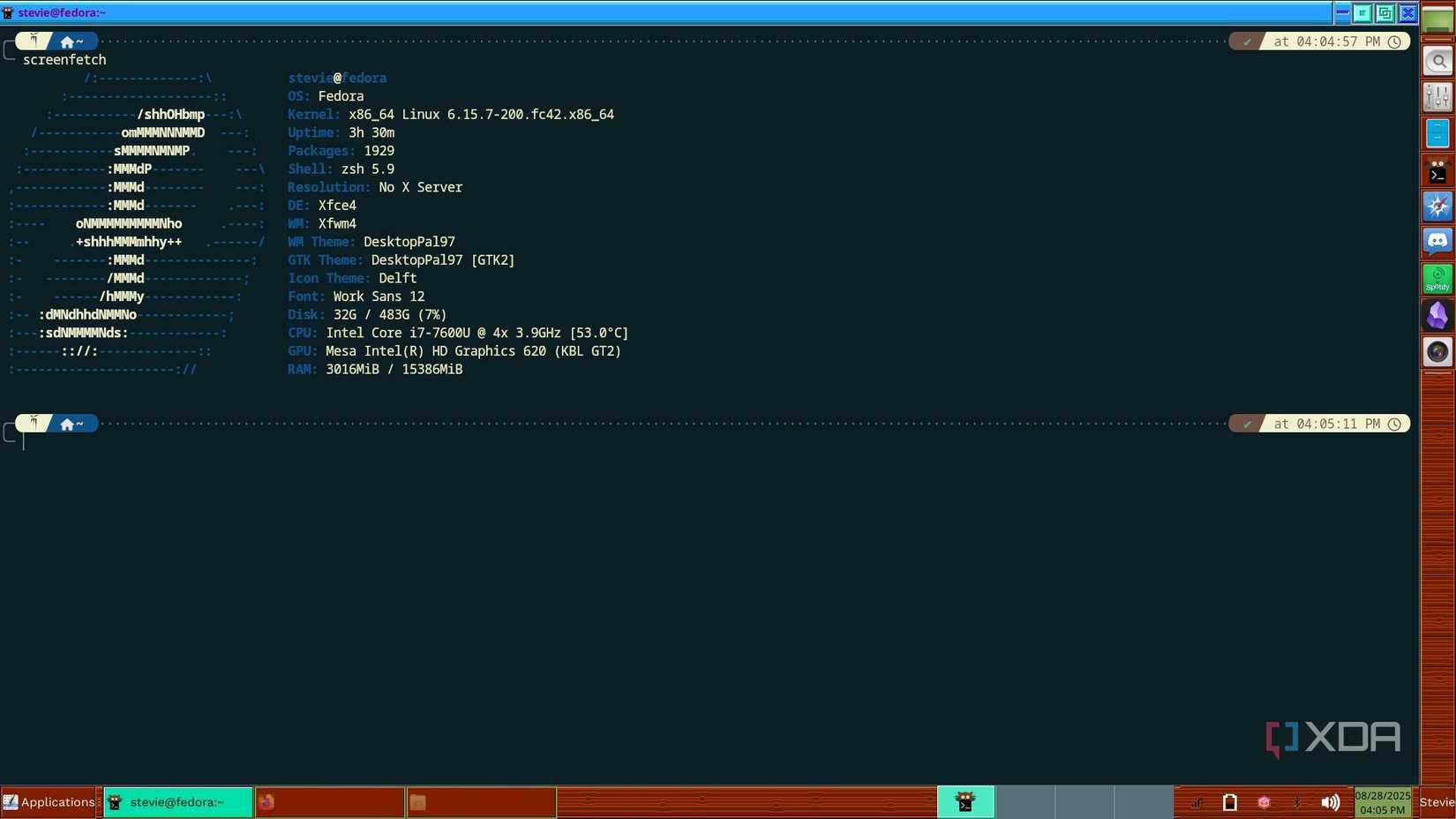The image size is (1456, 819).
Task: Open the Applications menu
Action: coord(49,802)
